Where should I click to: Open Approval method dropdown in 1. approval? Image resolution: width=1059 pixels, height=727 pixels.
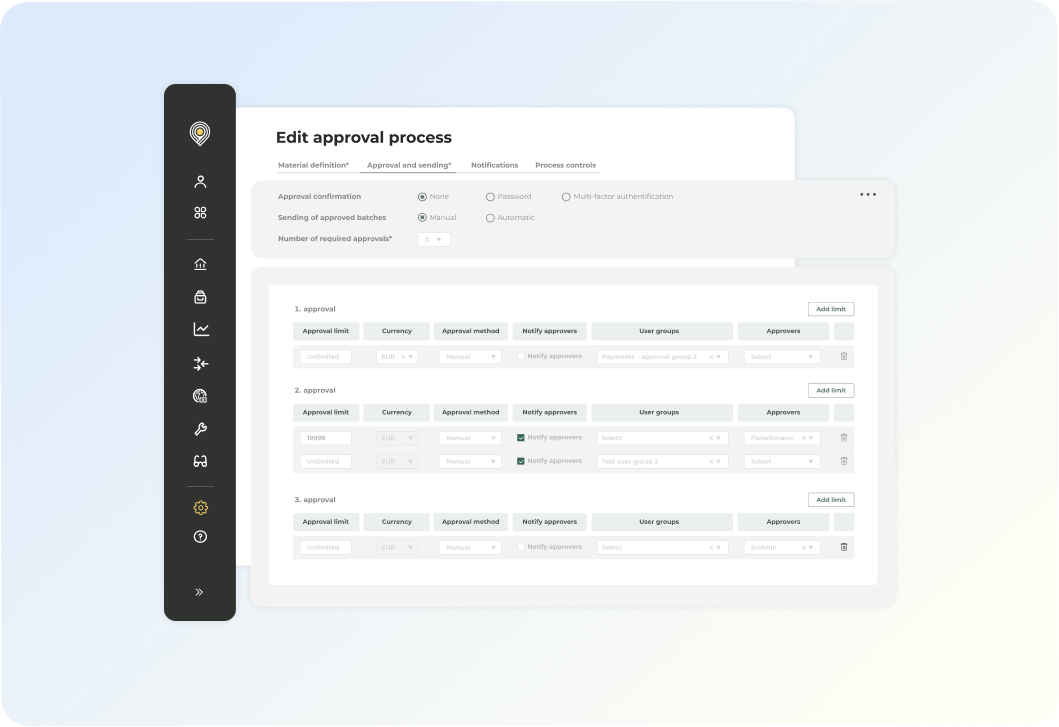coord(470,357)
